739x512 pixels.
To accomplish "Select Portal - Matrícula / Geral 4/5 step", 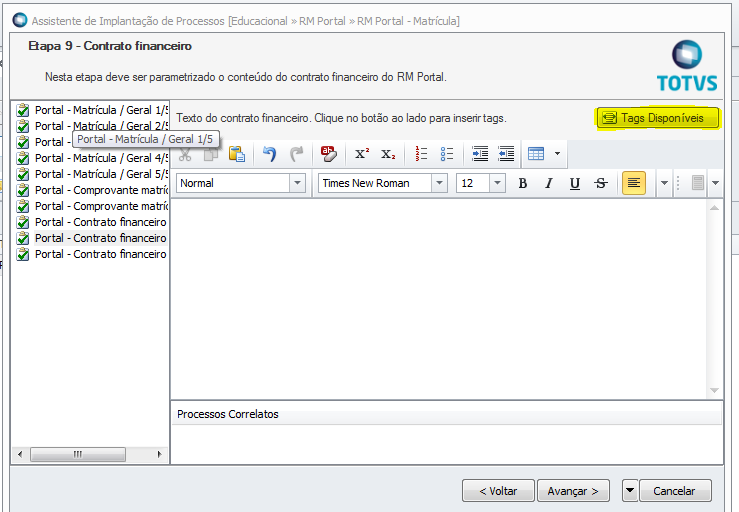I will pos(101,158).
